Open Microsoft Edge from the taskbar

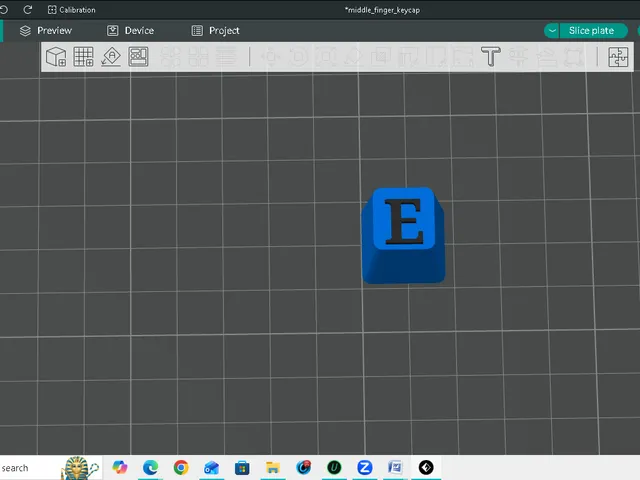coord(150,467)
